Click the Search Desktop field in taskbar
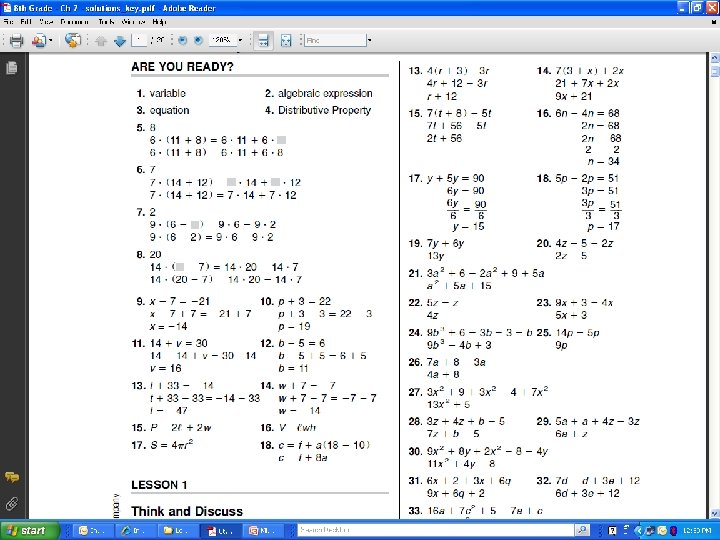 435,530
